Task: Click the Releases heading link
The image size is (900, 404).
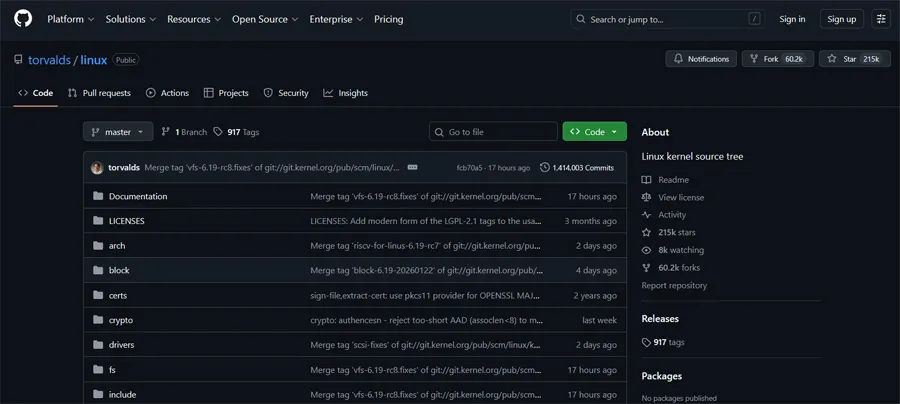Action: tap(660, 318)
